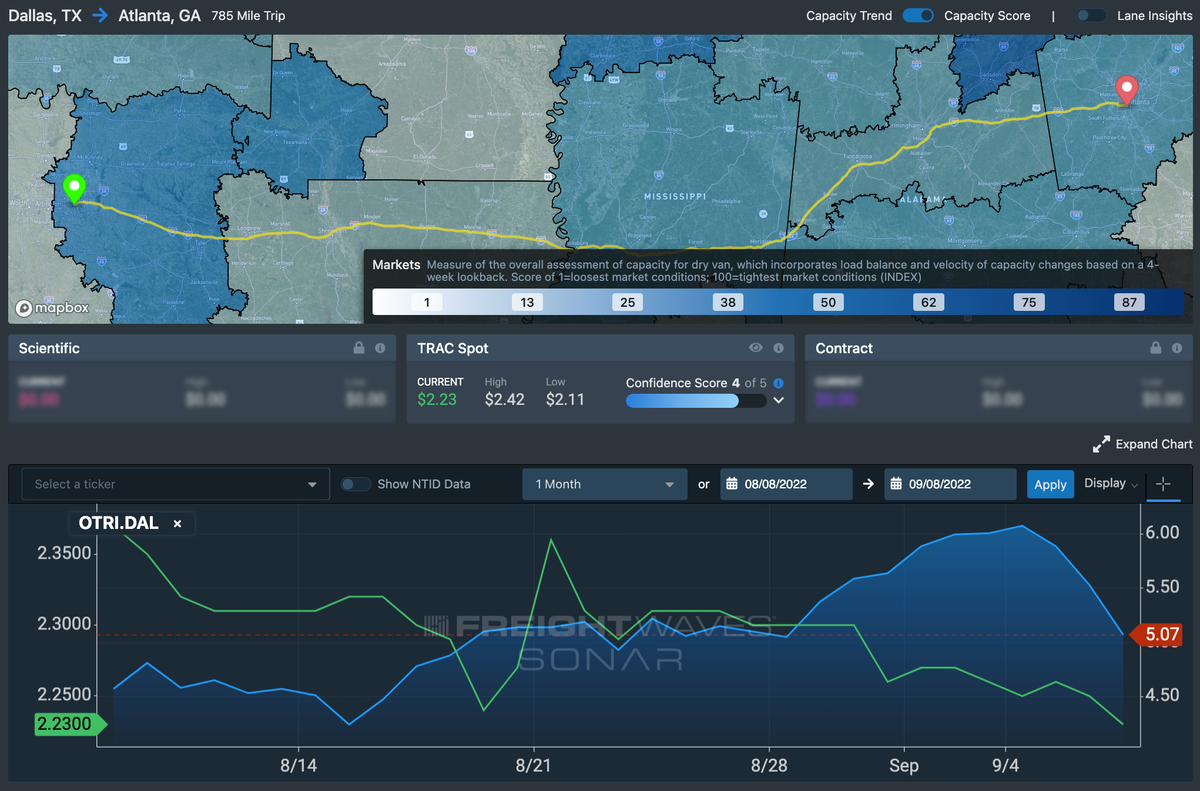Image resolution: width=1200 pixels, height=791 pixels.
Task: Open the Mapbox logo link
Action: [x=52, y=308]
